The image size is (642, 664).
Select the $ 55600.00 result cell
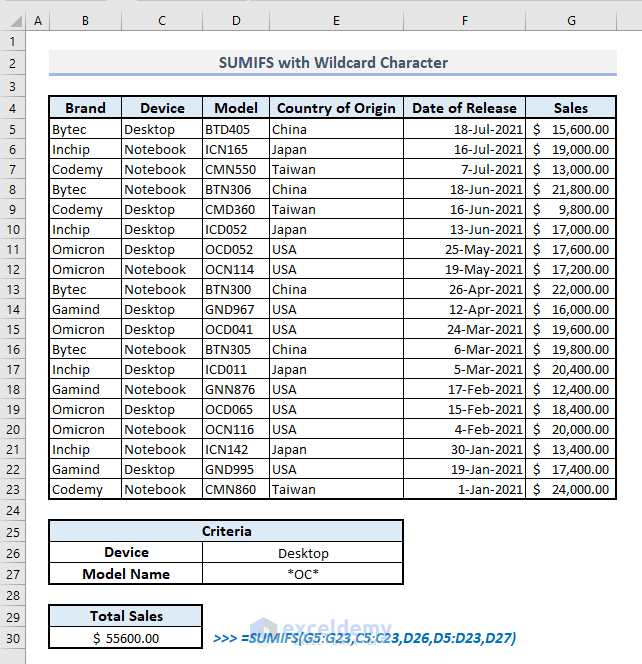[x=126, y=638]
